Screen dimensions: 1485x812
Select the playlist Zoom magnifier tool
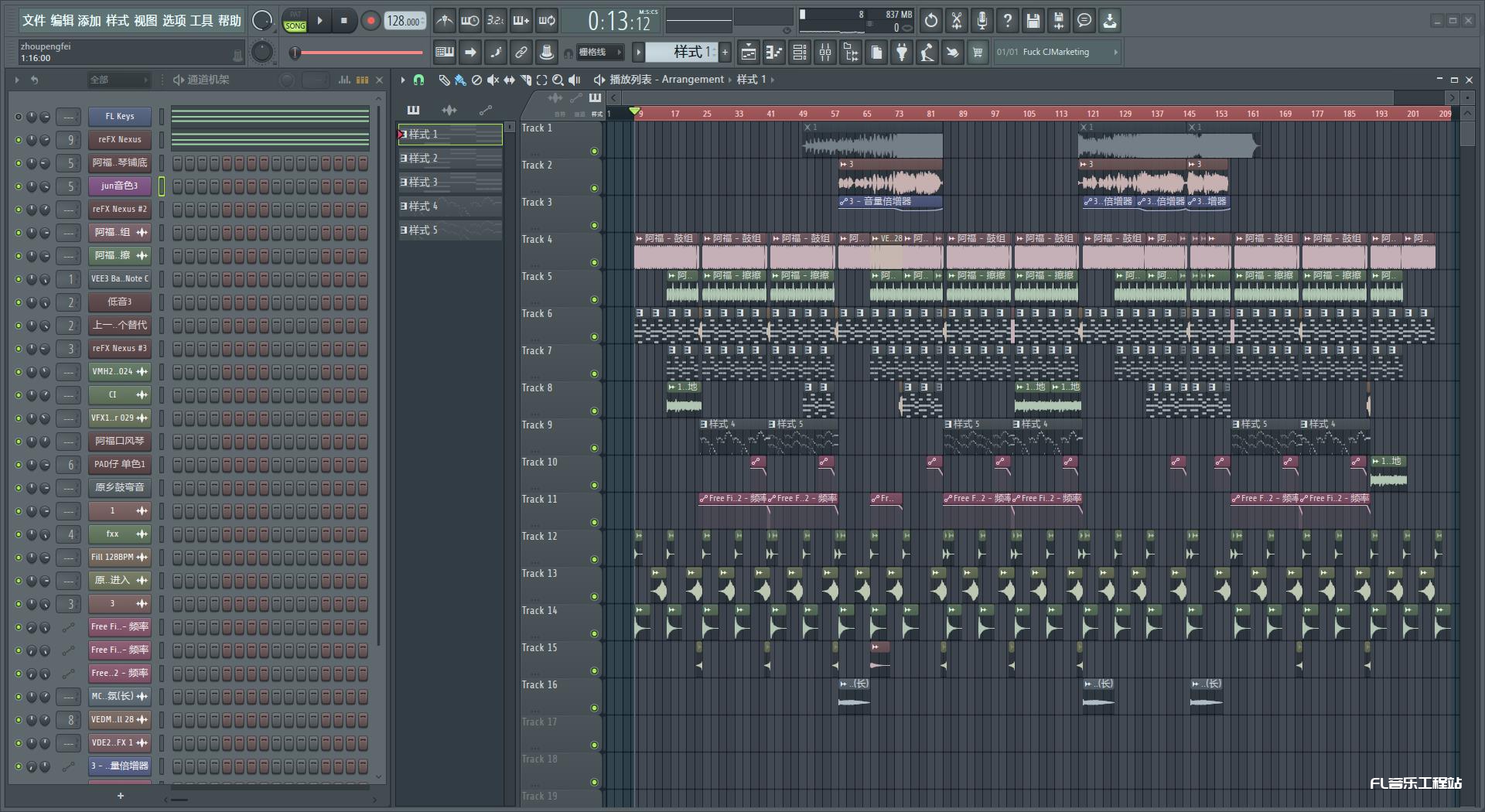pos(558,80)
